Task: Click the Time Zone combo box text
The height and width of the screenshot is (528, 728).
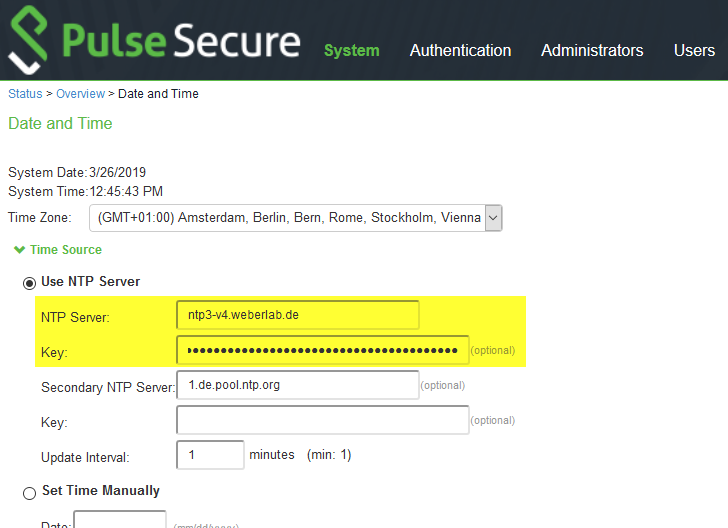Action: click(x=287, y=218)
